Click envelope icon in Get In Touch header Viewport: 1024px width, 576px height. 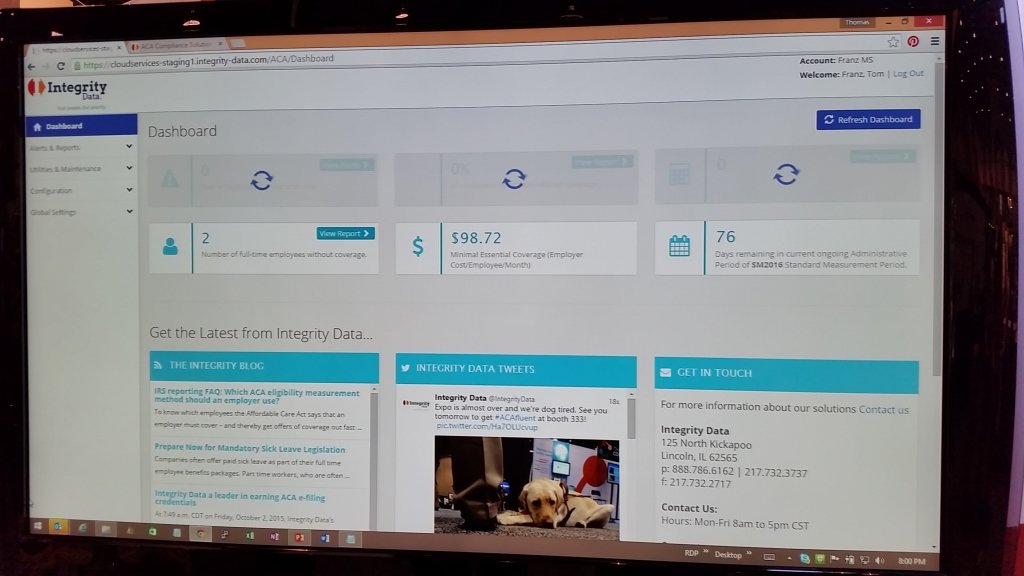point(665,373)
